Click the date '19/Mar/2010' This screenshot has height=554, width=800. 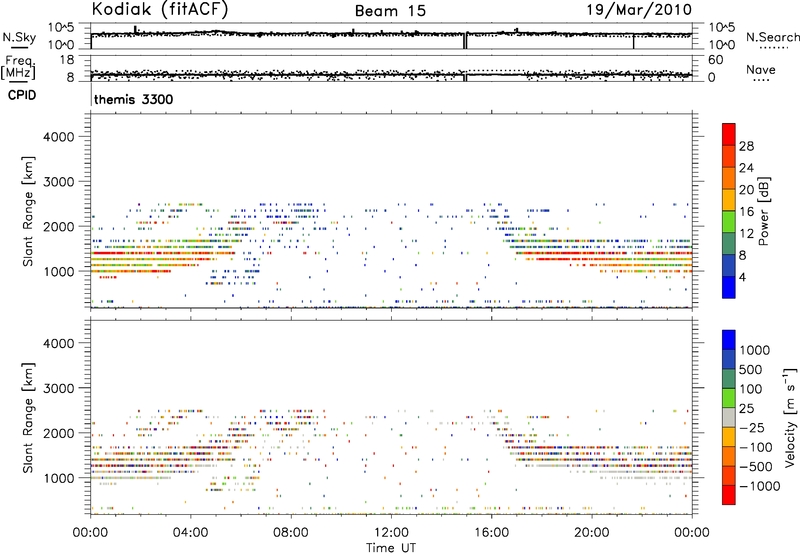(639, 10)
